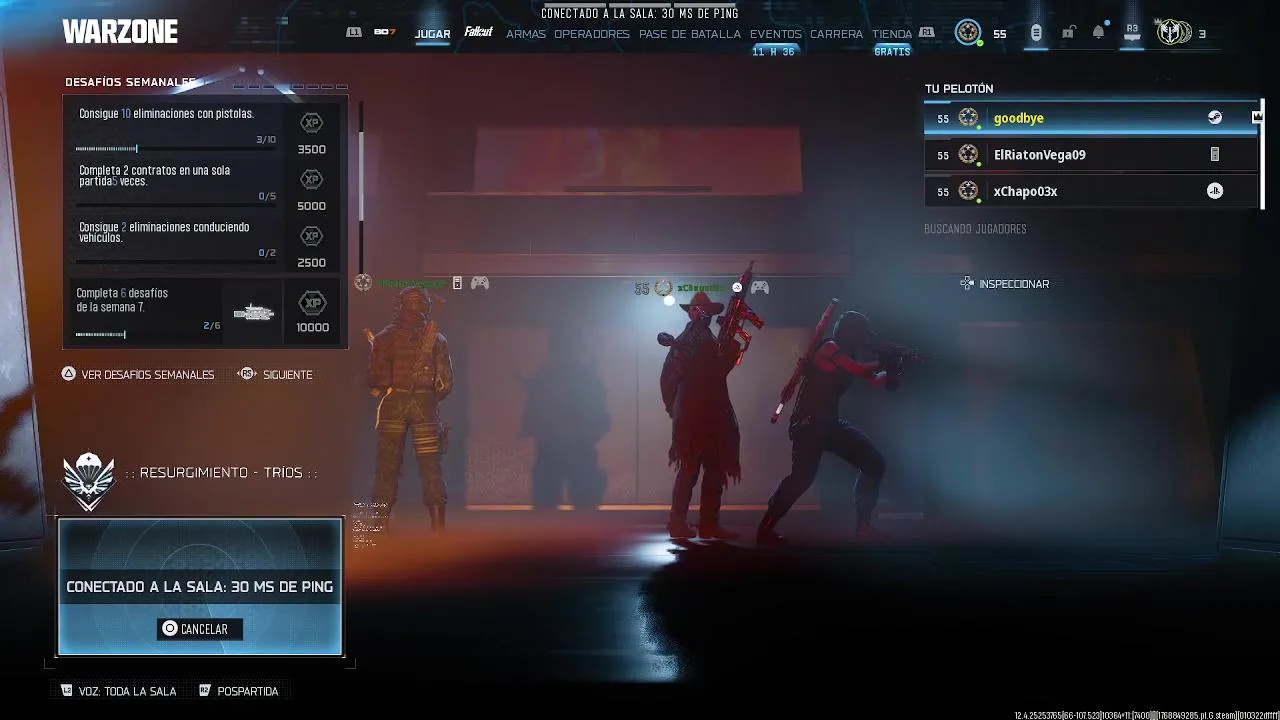Click 'Completa 6 desafíos de la semana 7'
1280x720 pixels.
click(x=122, y=300)
